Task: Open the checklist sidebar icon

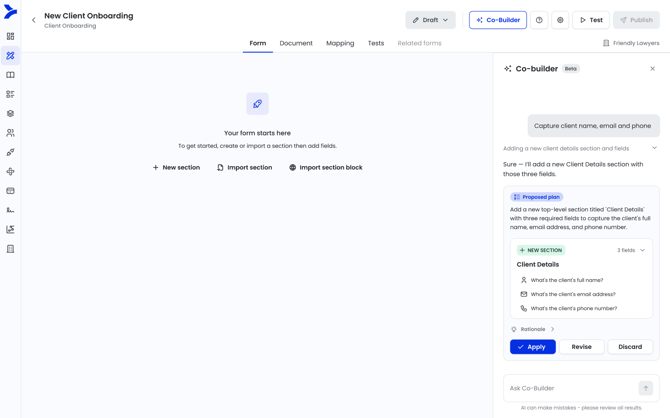Action: pos(10,94)
